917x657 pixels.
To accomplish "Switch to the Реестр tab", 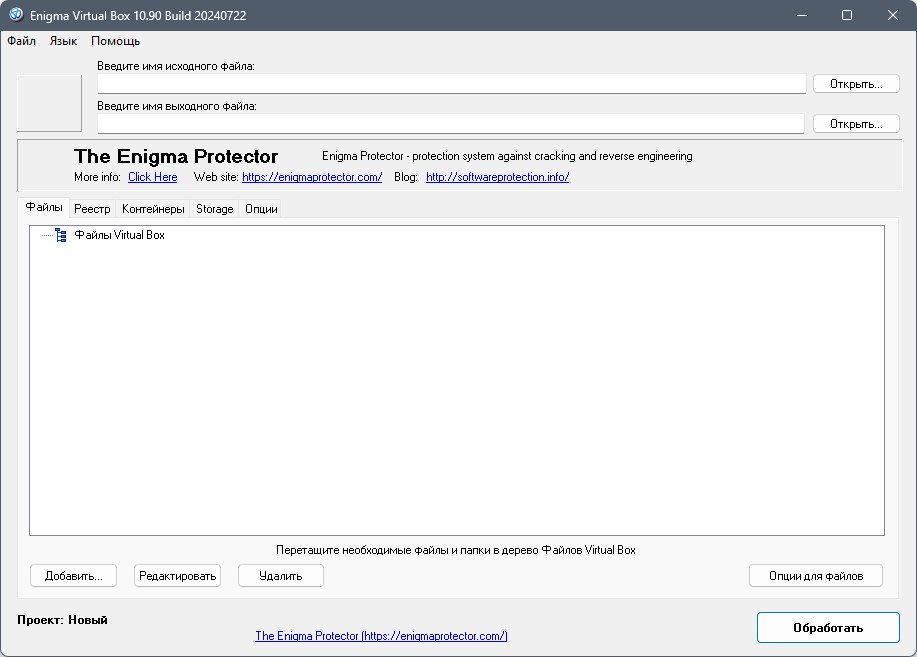I will 92,209.
